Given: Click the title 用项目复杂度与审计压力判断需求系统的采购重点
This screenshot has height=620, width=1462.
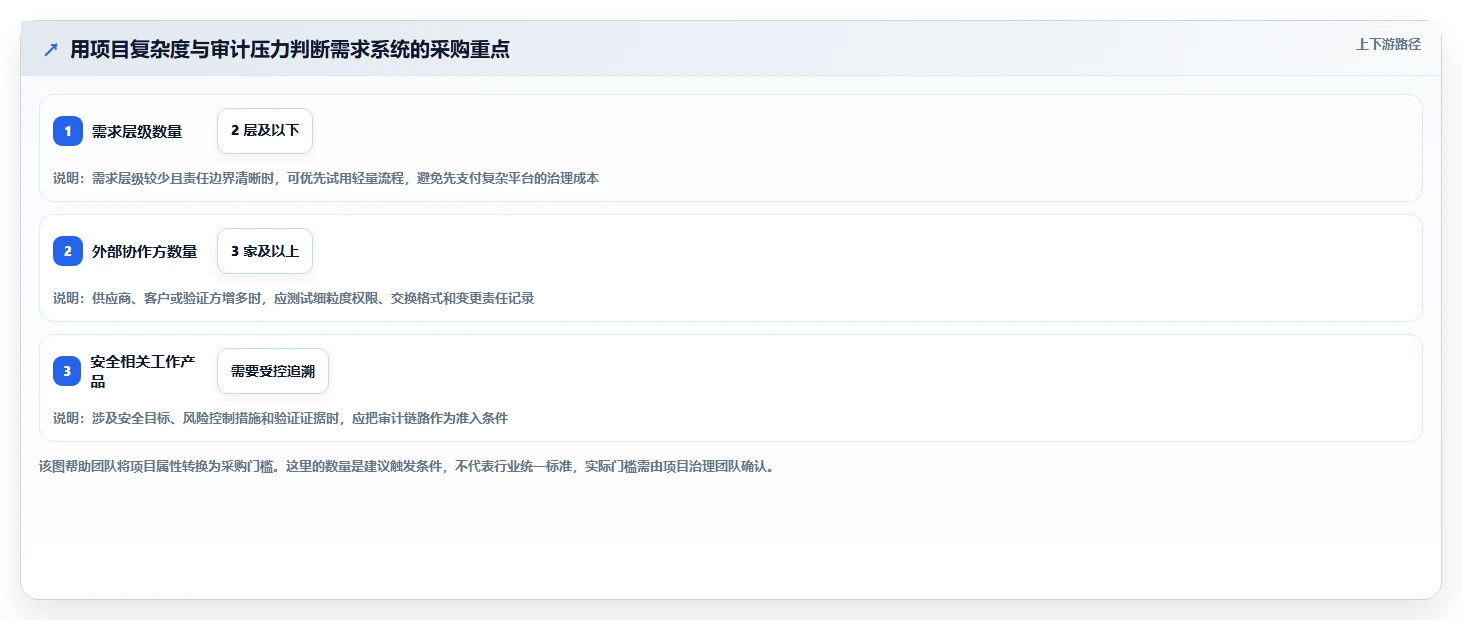Looking at the screenshot, I should (x=290, y=49).
